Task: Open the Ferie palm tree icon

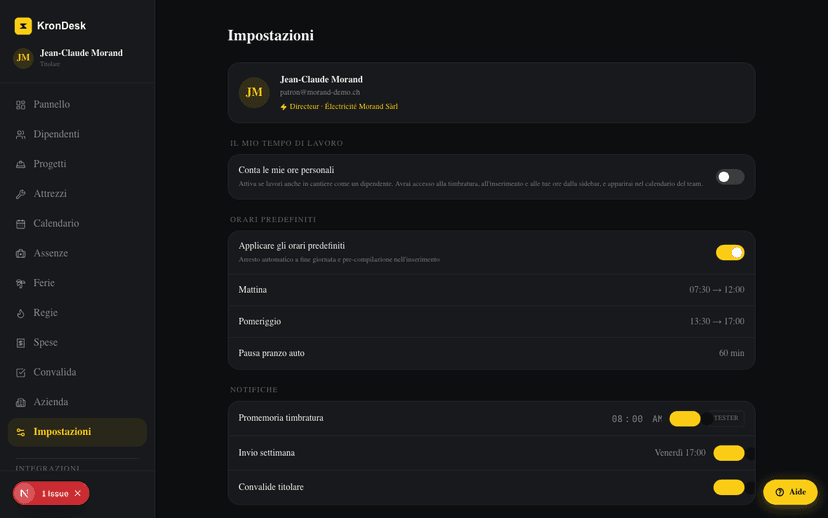Action: [21, 284]
